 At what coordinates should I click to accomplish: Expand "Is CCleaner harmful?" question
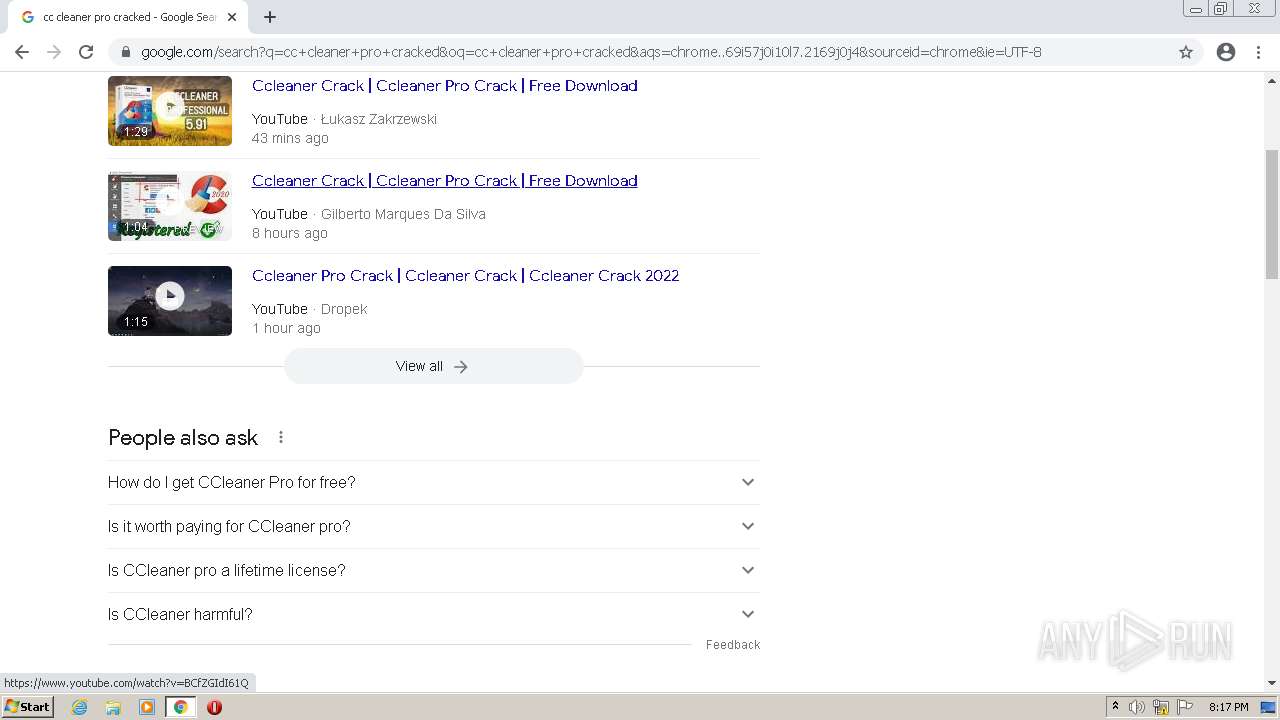(747, 614)
